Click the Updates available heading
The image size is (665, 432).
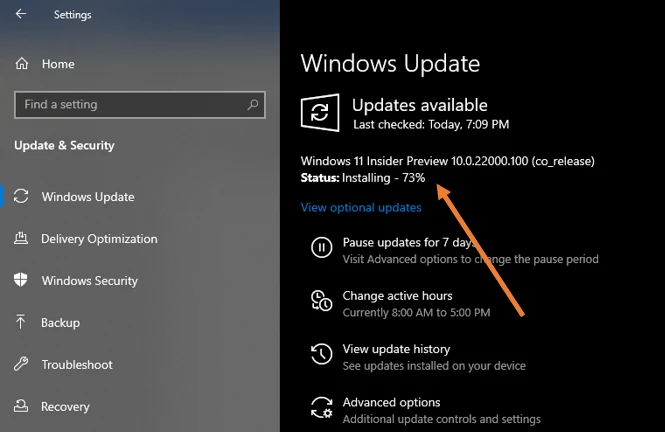coord(420,105)
